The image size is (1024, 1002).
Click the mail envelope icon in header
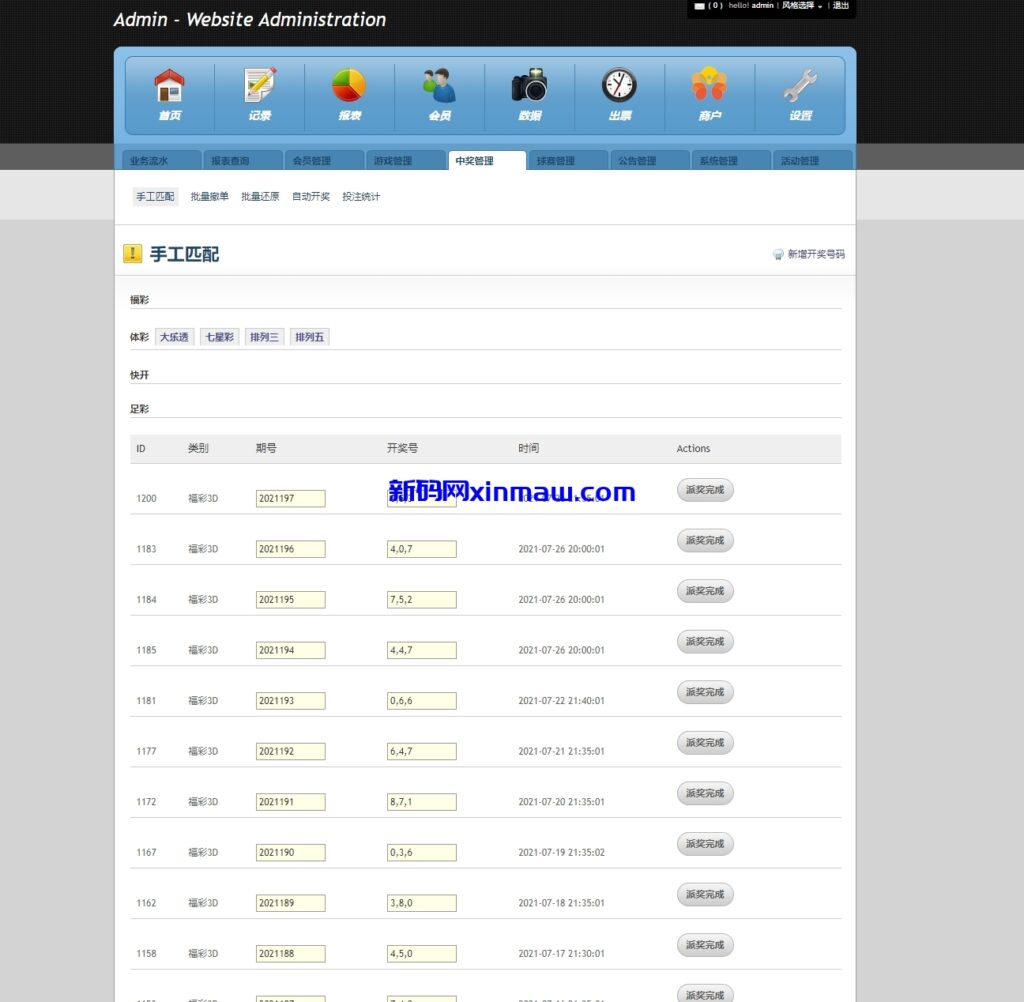tap(699, 6)
